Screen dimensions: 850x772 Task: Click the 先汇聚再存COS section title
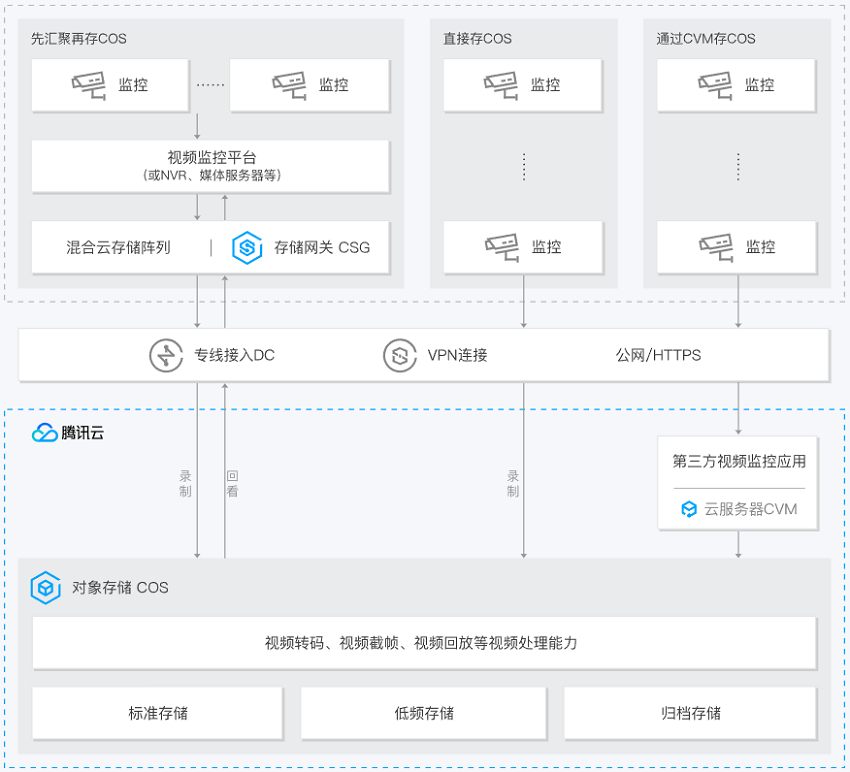tap(79, 39)
